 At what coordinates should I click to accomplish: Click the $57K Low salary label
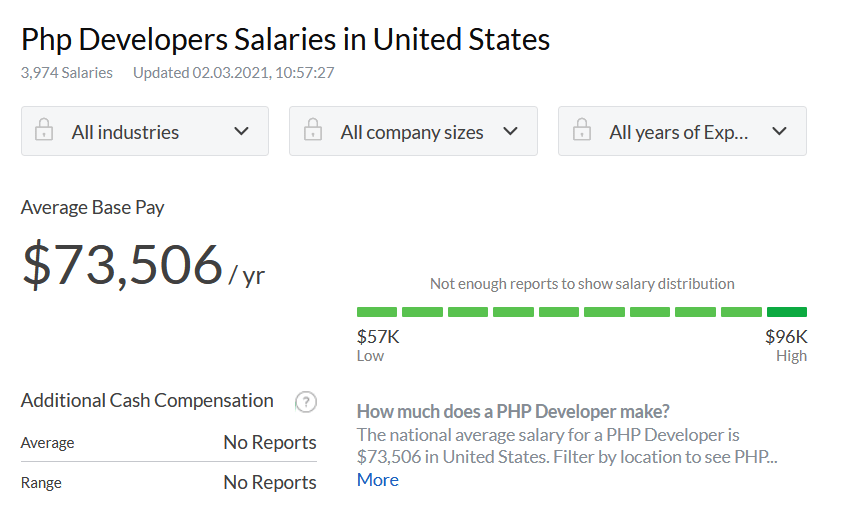click(378, 345)
